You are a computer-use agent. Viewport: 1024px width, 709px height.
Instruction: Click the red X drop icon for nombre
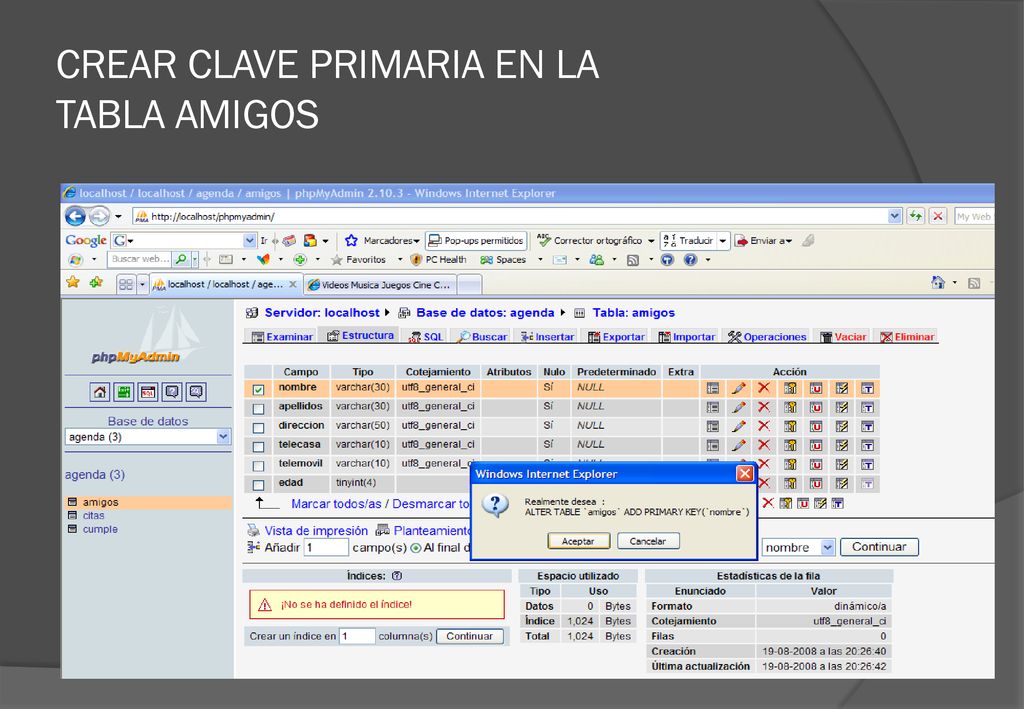(763, 388)
